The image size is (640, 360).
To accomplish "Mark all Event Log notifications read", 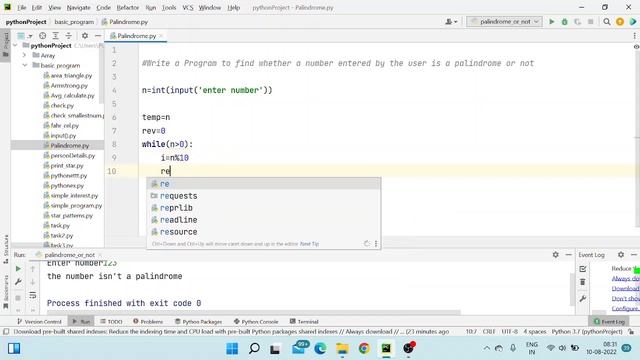I will point(583,269).
